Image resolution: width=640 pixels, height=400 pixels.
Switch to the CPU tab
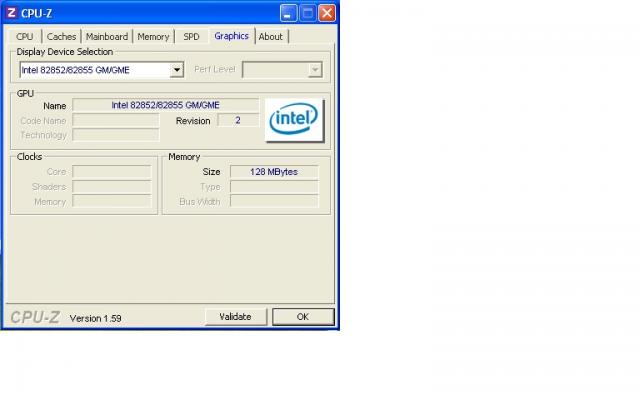(x=25, y=37)
